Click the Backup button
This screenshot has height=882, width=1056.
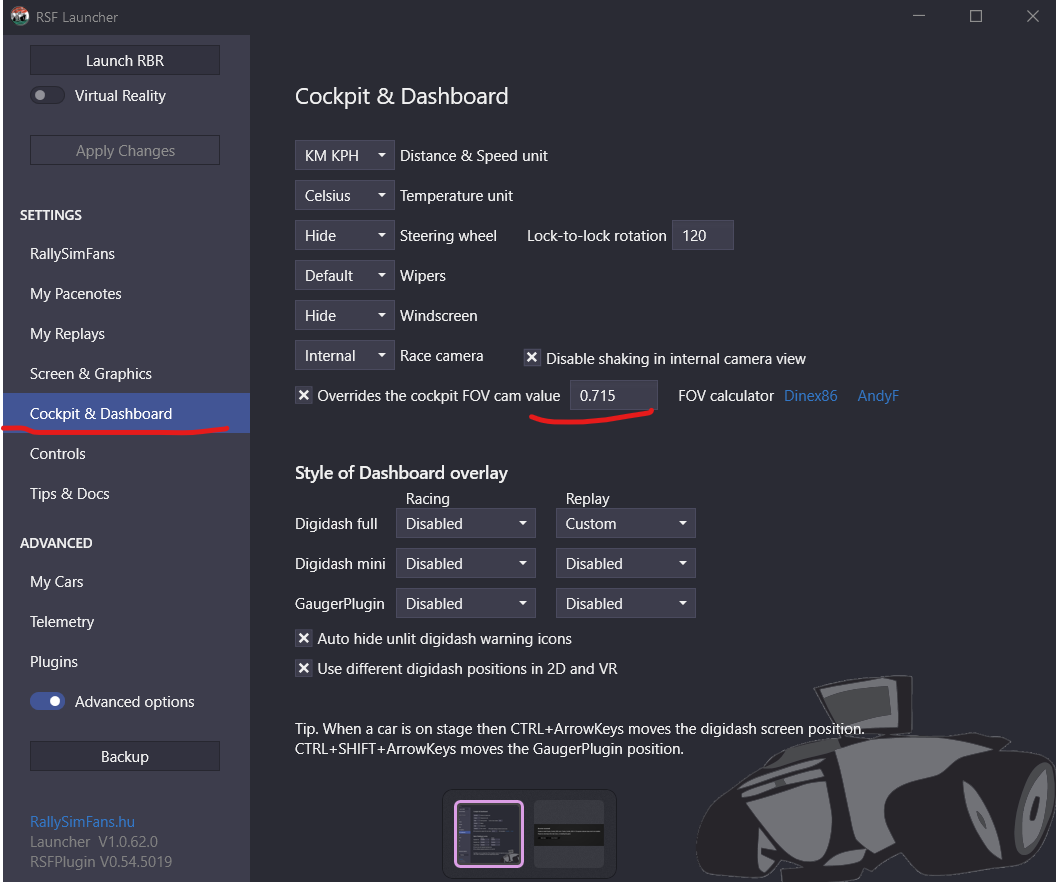pyautogui.click(x=125, y=757)
